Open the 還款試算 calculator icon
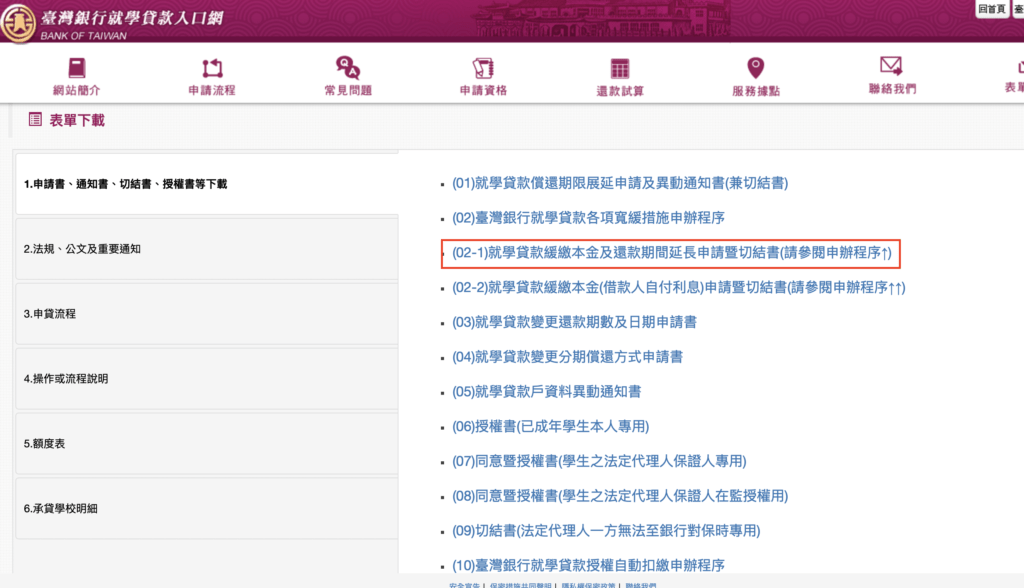 pyautogui.click(x=620, y=69)
